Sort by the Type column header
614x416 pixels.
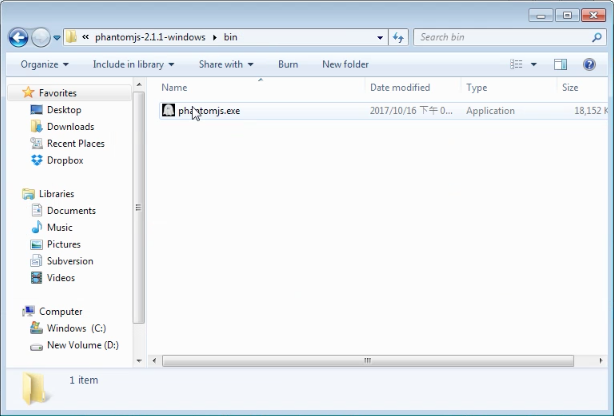coord(477,87)
